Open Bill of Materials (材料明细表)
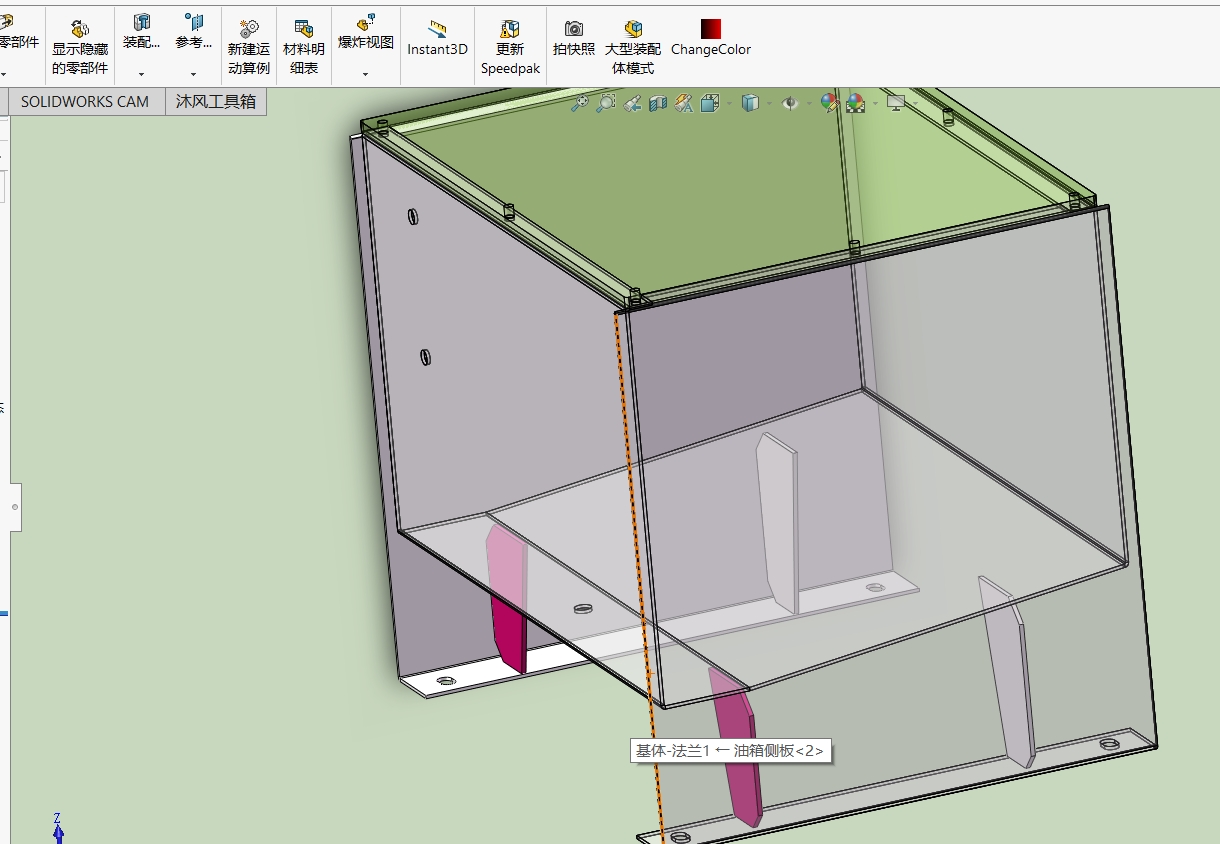Viewport: 1220px width, 844px height. click(304, 47)
